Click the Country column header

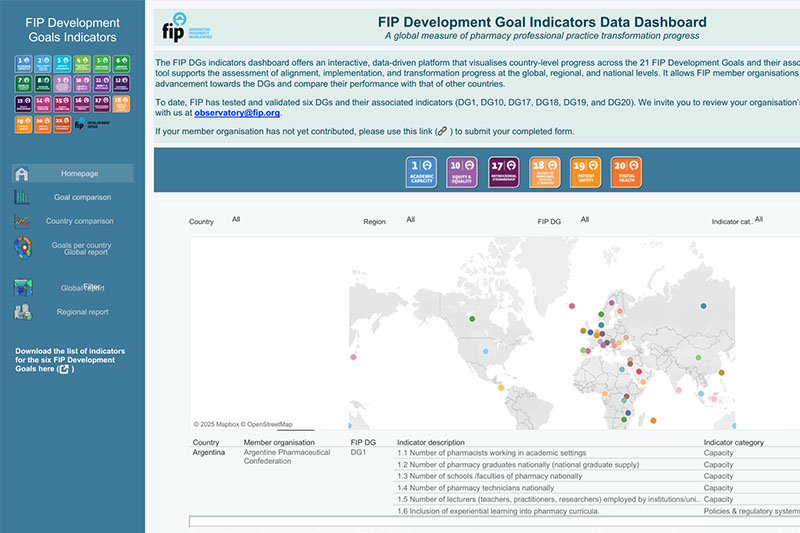tap(206, 442)
